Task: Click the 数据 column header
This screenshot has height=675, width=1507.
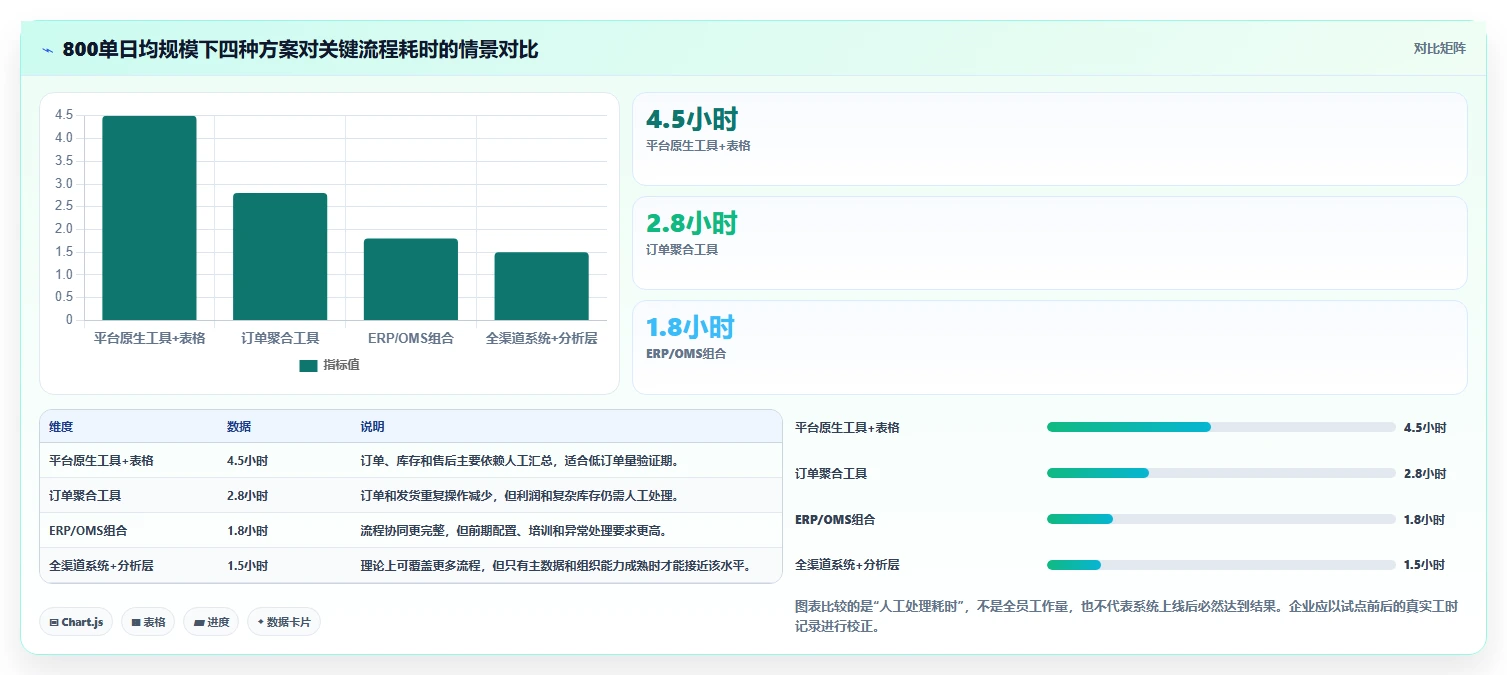Action: (x=239, y=427)
